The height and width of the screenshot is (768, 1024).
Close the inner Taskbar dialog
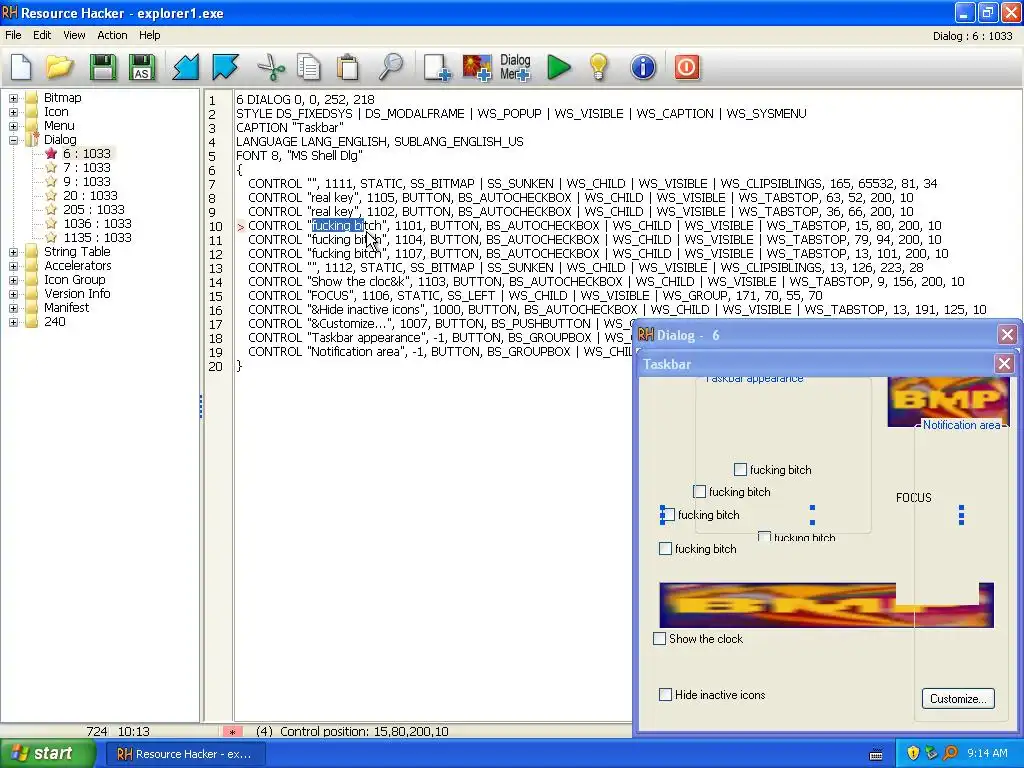[1004, 364]
